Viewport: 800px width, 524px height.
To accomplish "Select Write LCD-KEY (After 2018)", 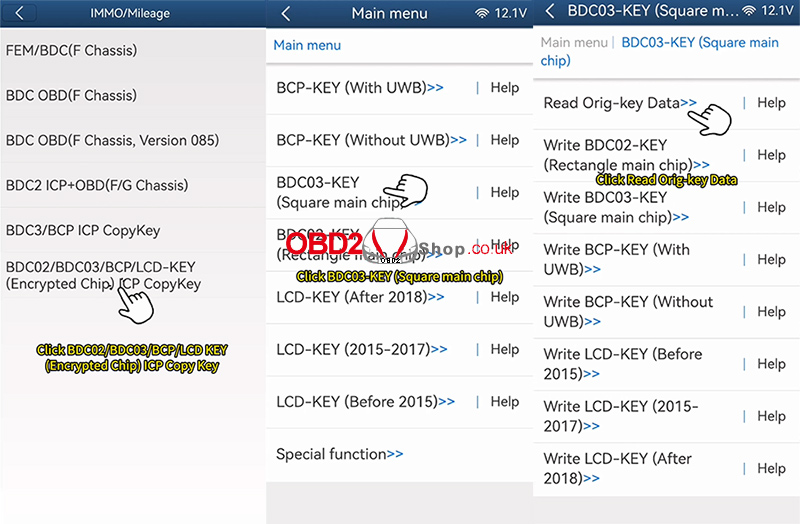I will click(617, 468).
